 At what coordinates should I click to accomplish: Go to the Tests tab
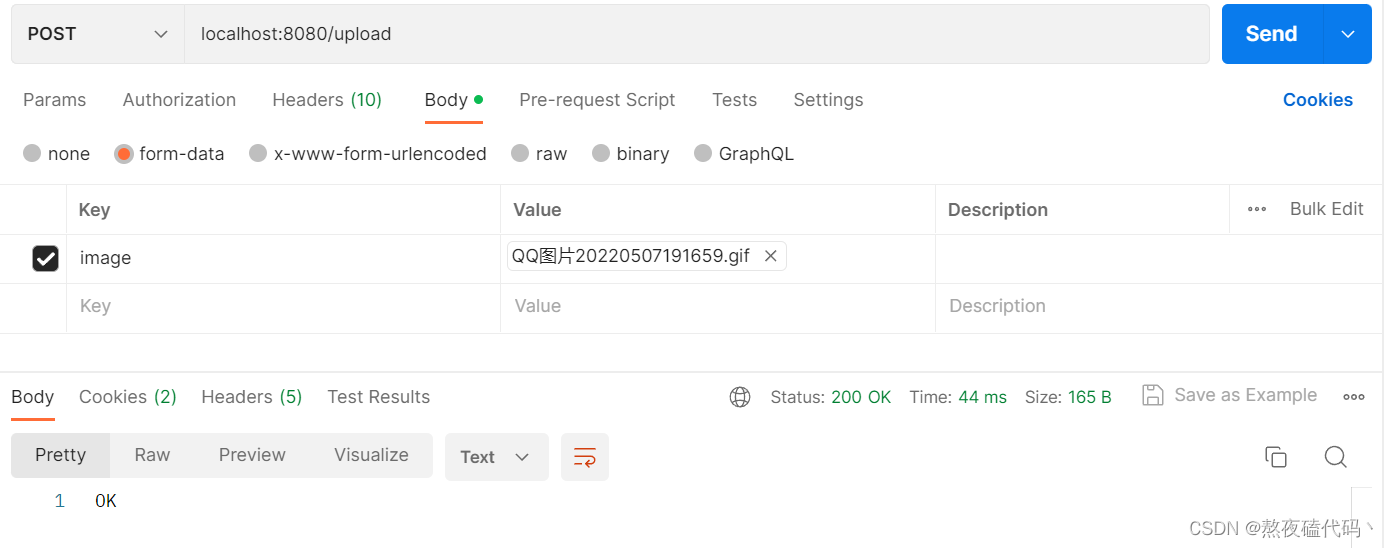click(734, 100)
